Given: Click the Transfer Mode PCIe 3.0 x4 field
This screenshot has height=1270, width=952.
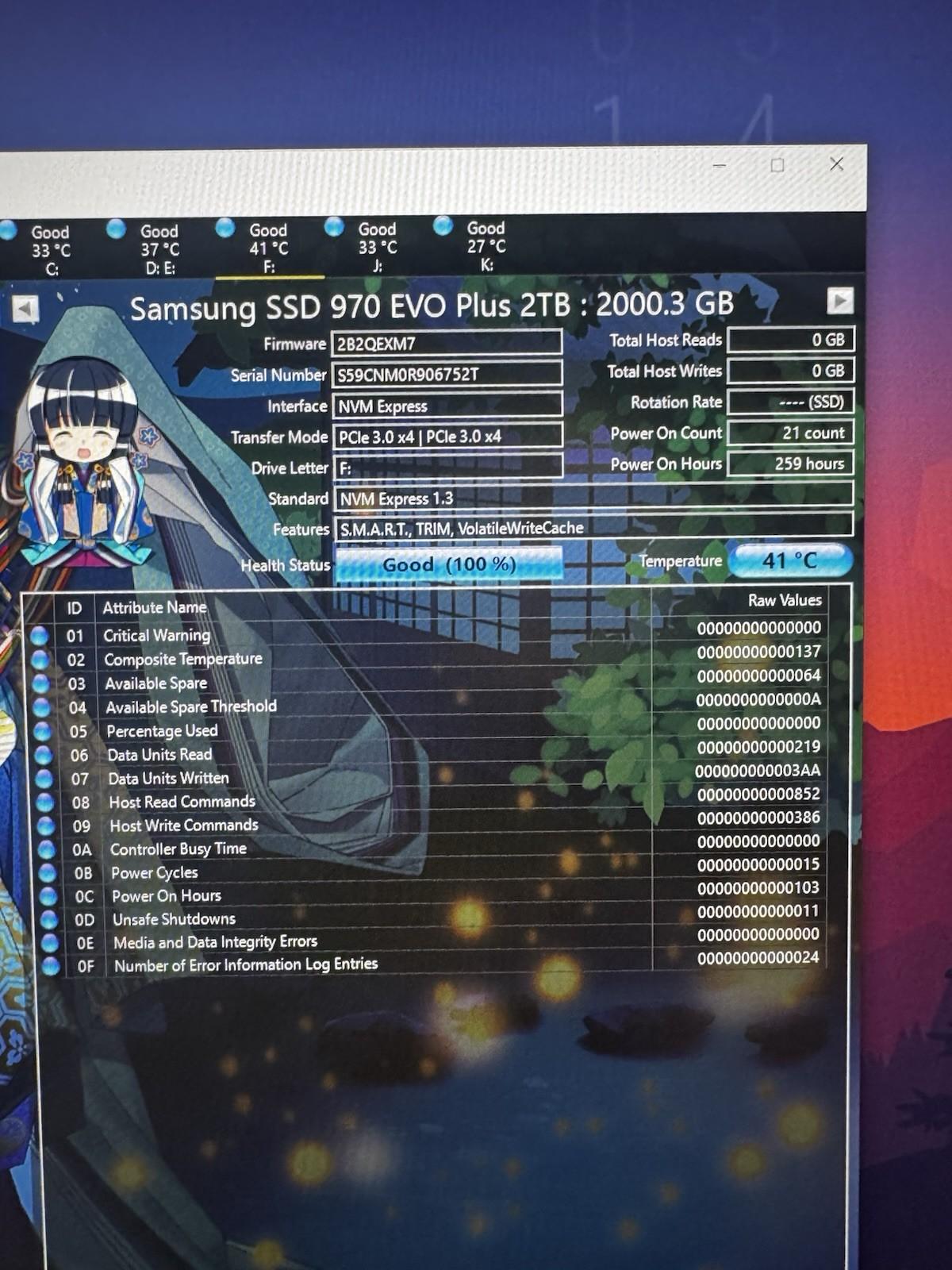Looking at the screenshot, I should 447,437.
